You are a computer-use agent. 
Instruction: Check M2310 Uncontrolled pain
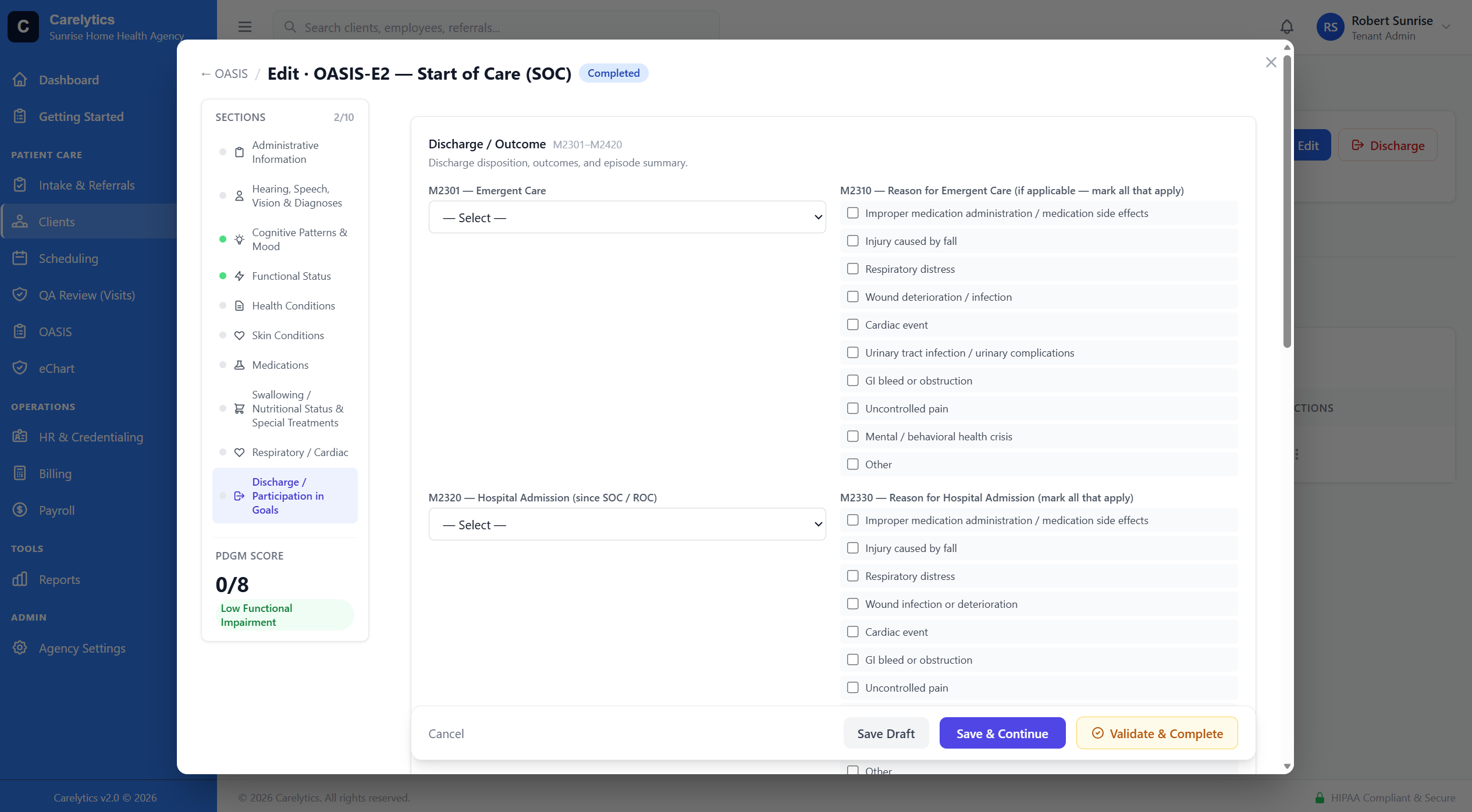(x=852, y=409)
